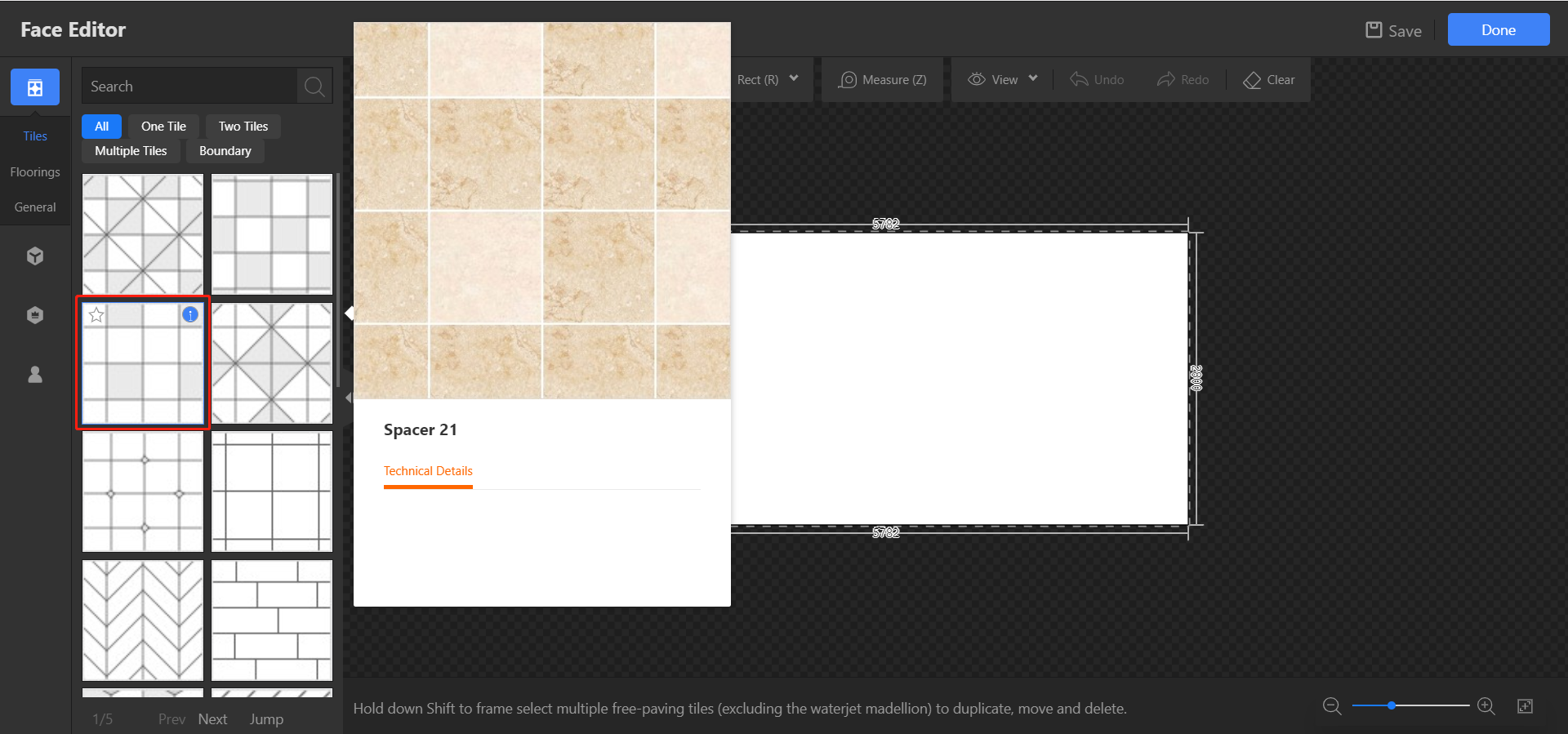The height and width of the screenshot is (734, 1568).
Task: Open the 3D cube sidebar icon
Action: click(34, 256)
